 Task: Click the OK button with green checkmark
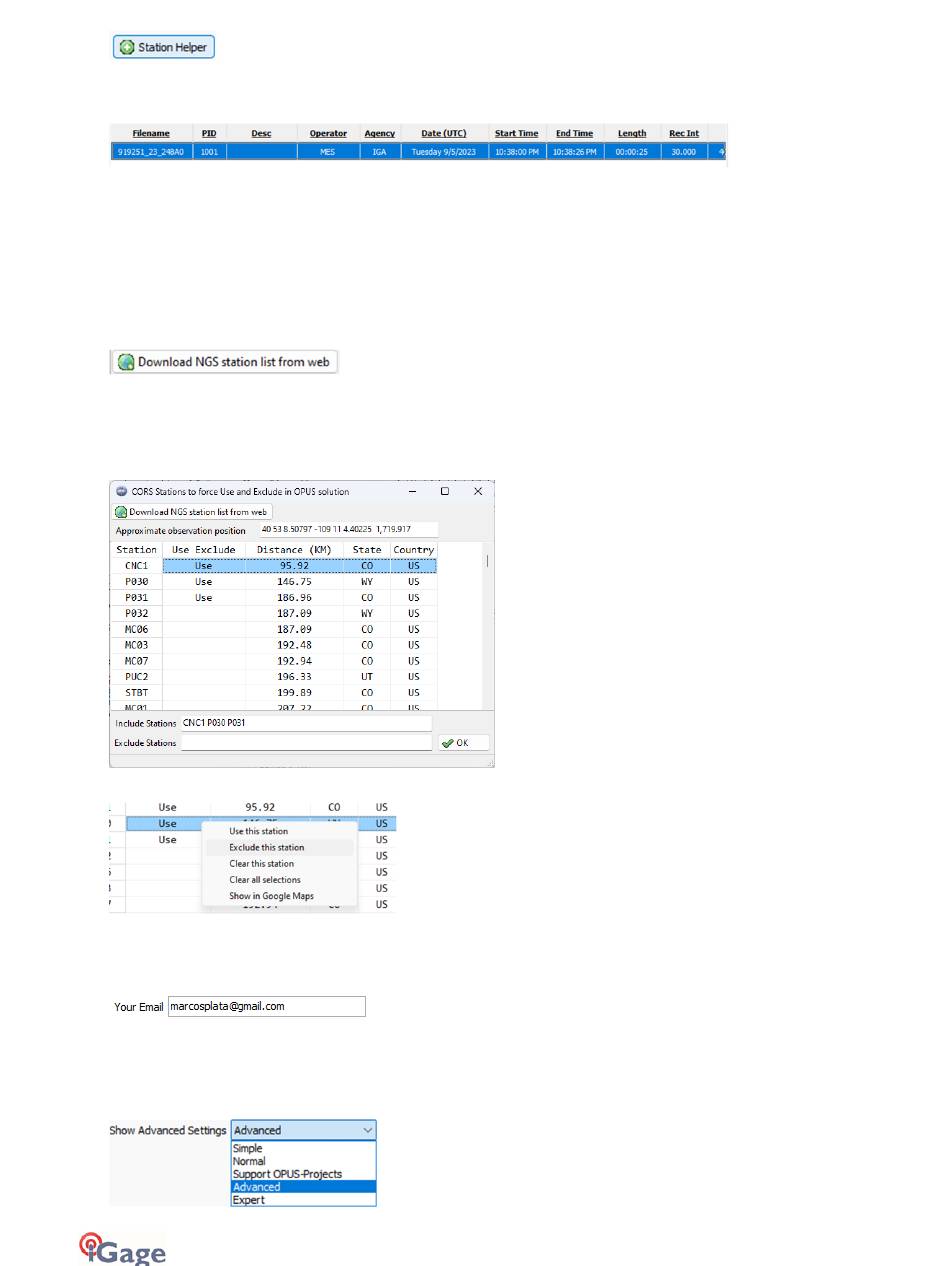[x=463, y=743]
